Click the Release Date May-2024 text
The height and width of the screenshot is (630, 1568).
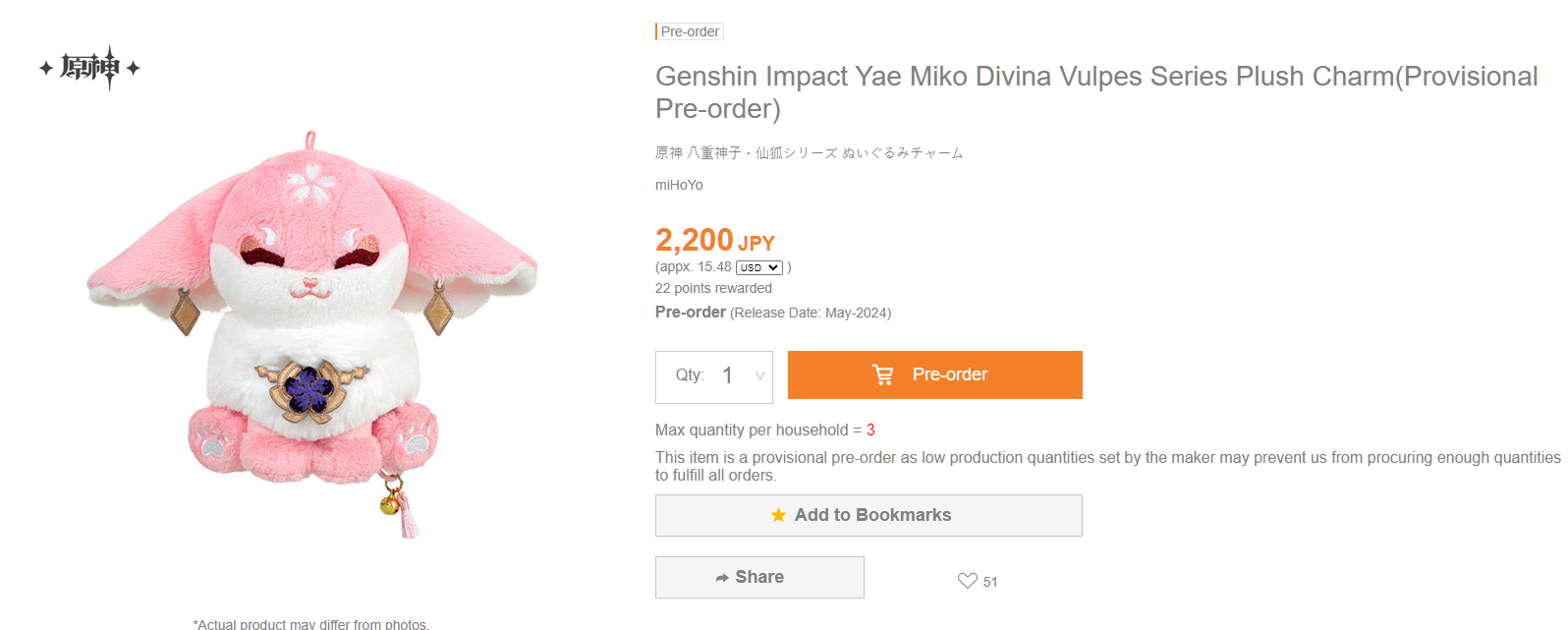click(x=810, y=313)
